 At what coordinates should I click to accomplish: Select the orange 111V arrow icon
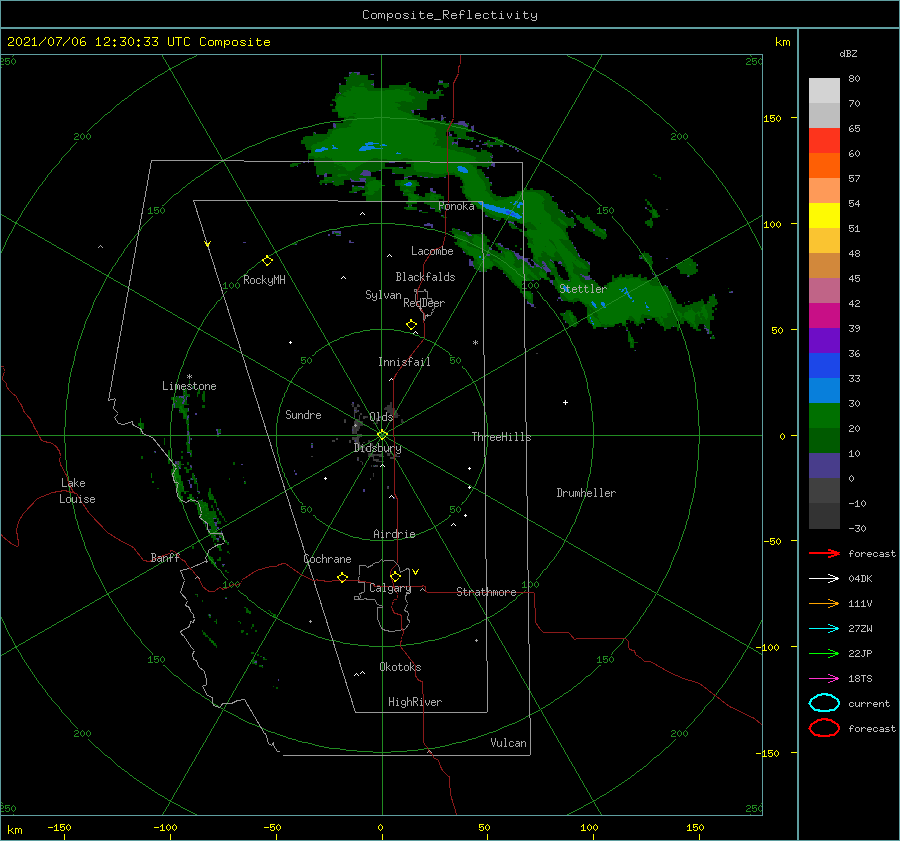824,603
